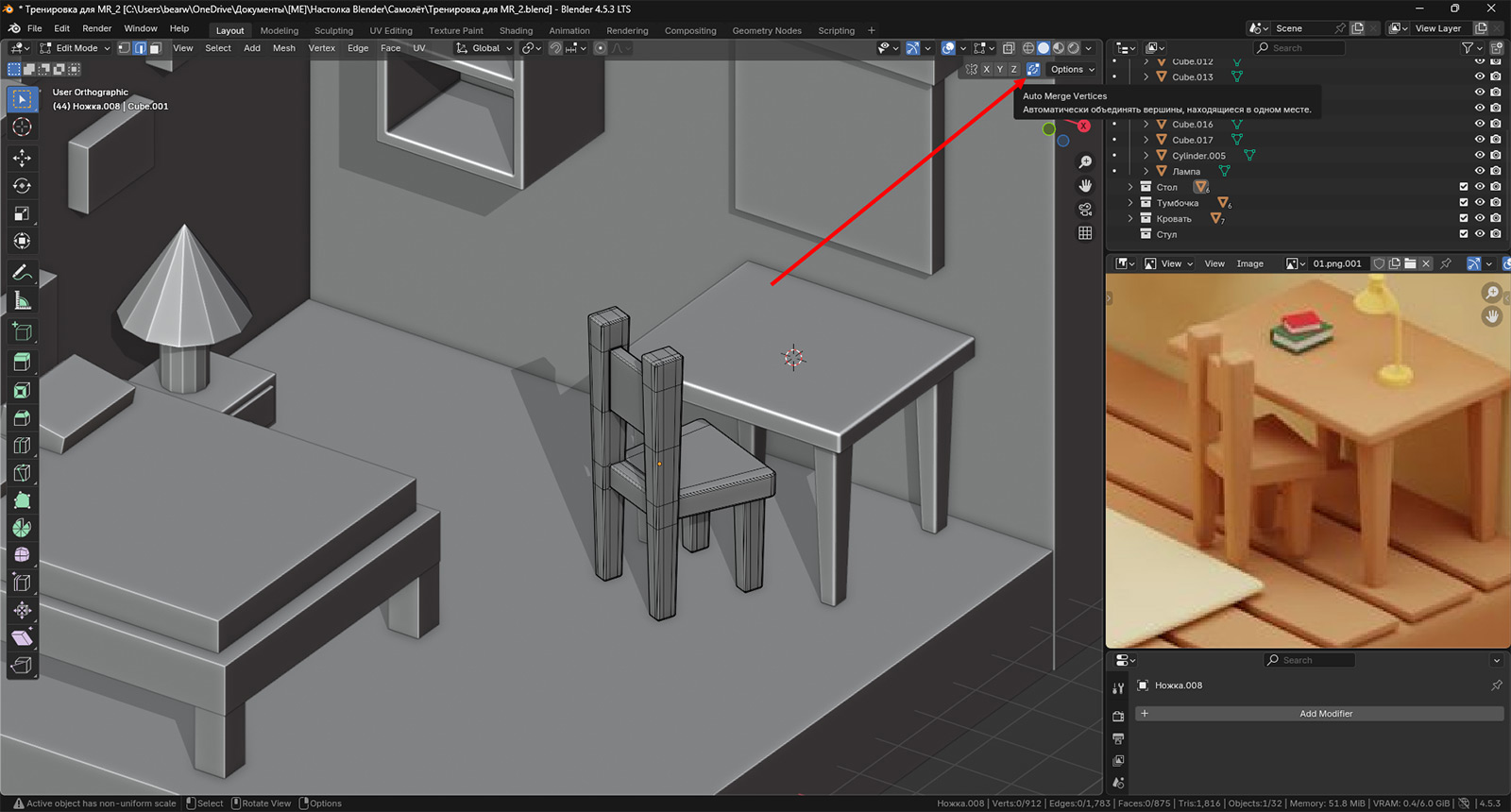Click the red X axis gizmo ball
The width and height of the screenshot is (1511, 812).
coord(1083,126)
